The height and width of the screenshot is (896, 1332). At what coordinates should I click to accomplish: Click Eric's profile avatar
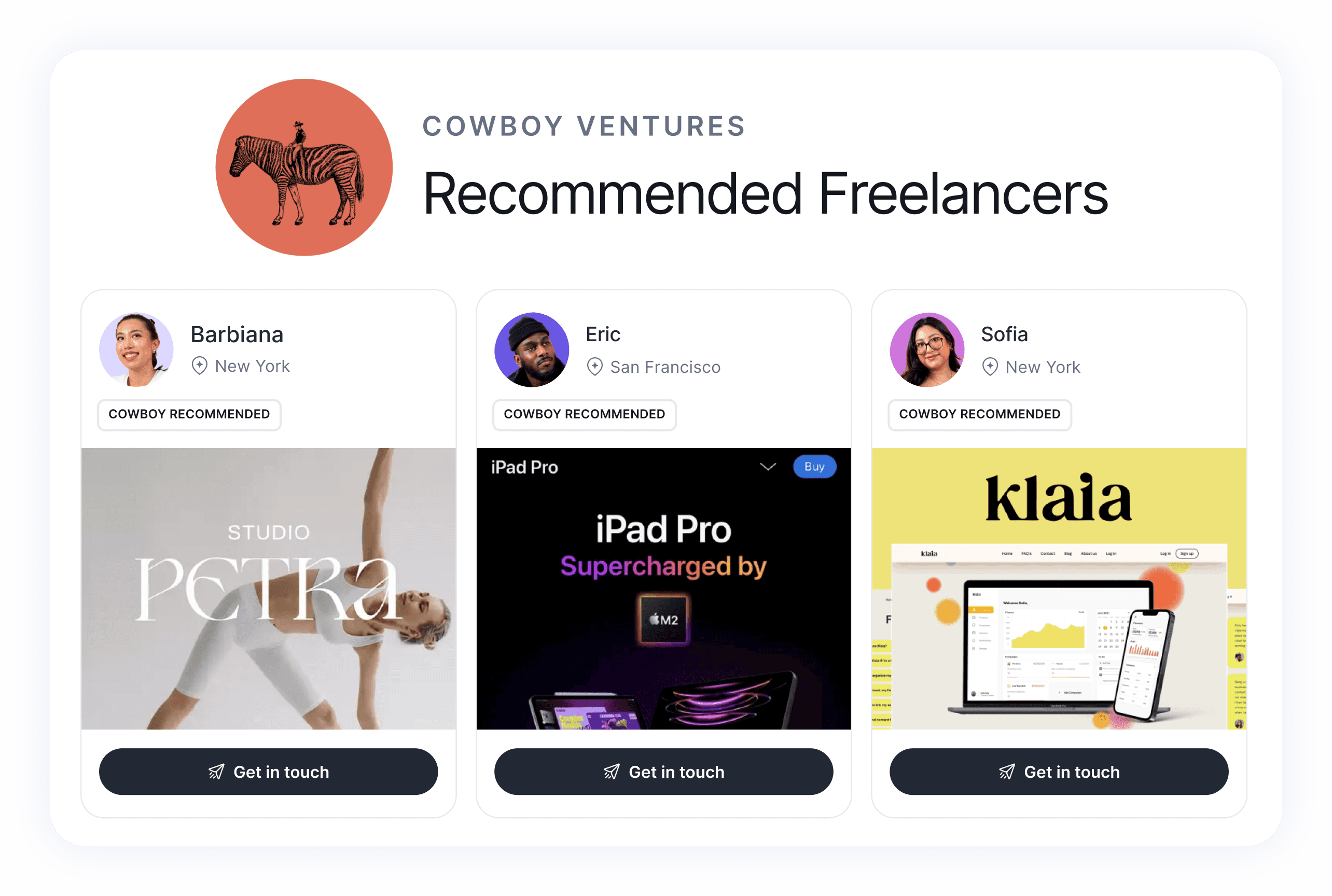pos(532,349)
